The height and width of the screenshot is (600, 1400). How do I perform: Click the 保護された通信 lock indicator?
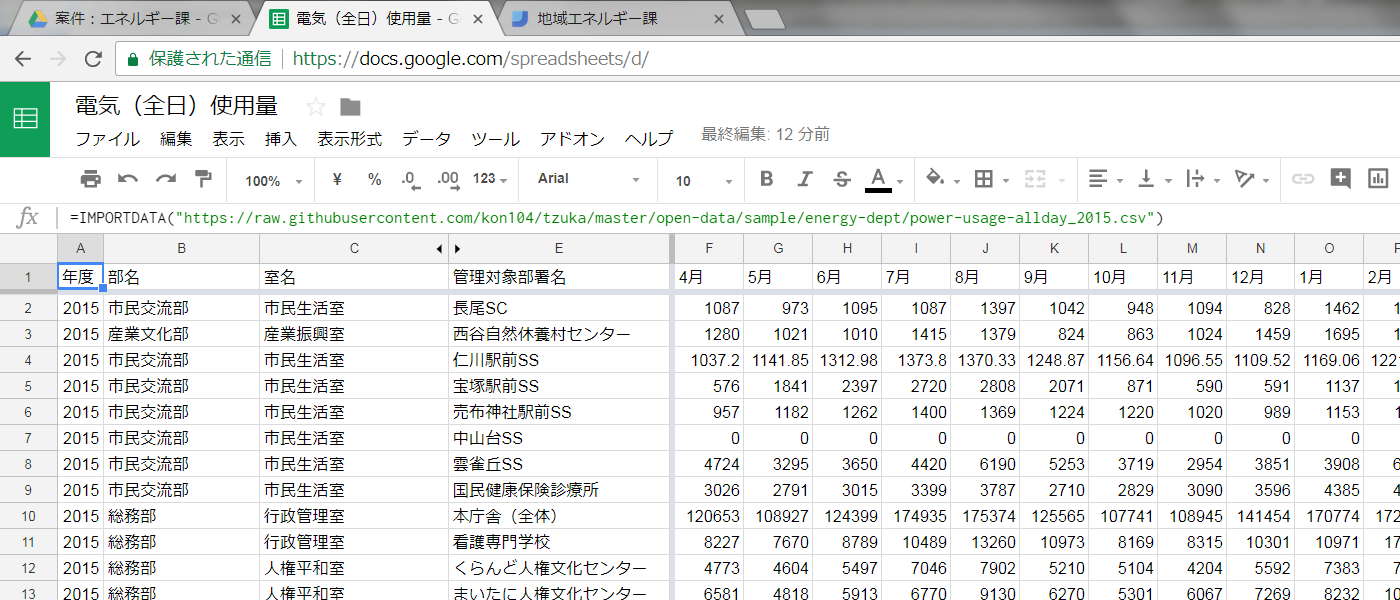click(198, 59)
